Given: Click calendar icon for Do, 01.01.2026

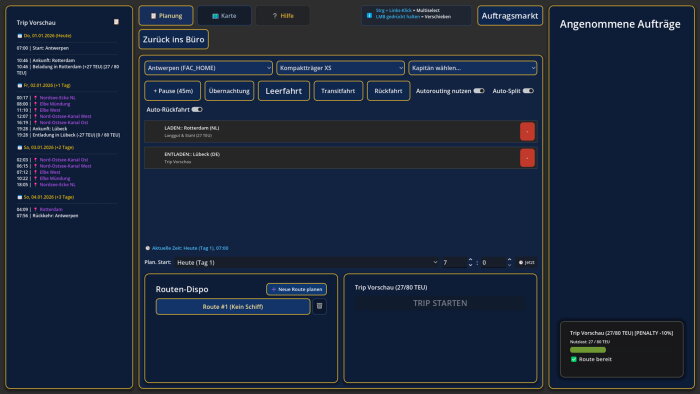Looking at the screenshot, I should pyautogui.click(x=19, y=36).
